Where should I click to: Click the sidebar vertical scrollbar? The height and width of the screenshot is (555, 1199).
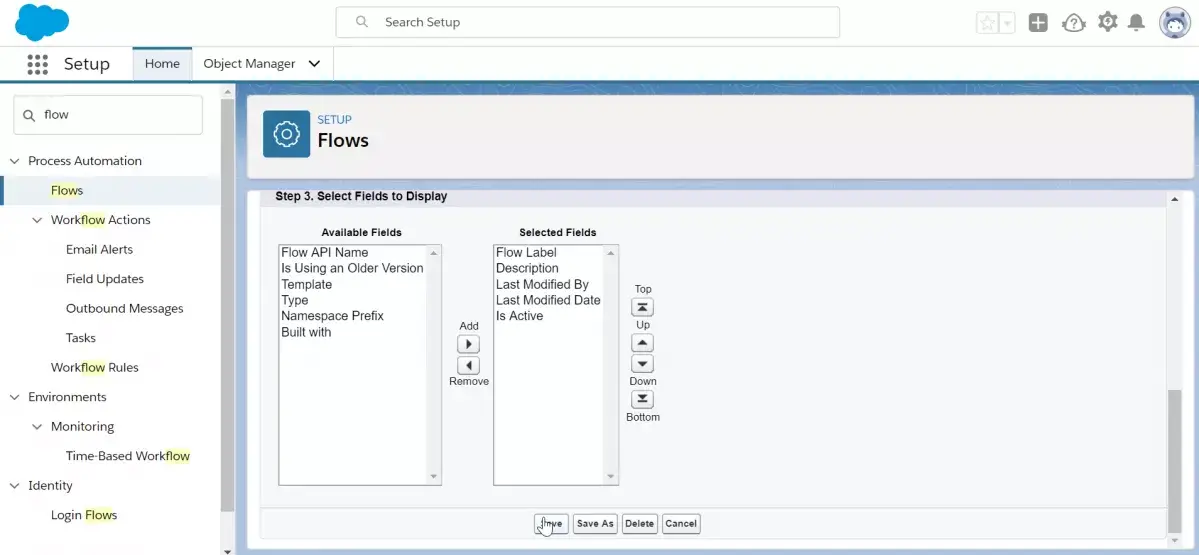point(227,306)
